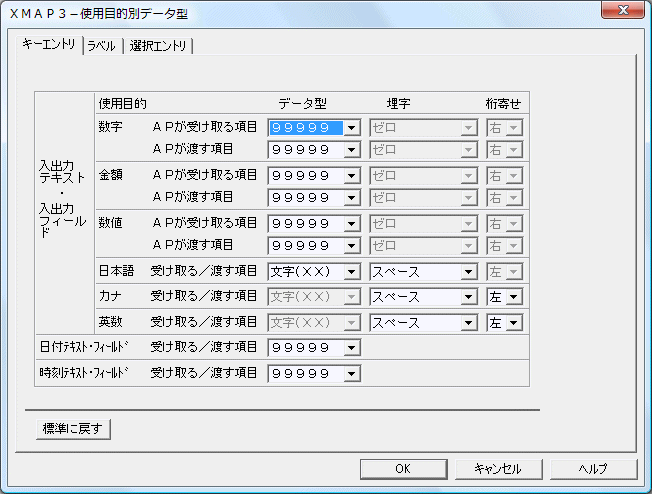The height and width of the screenshot is (494, 652).
Task: Click the 標準に戻す button
Action: pos(73,429)
